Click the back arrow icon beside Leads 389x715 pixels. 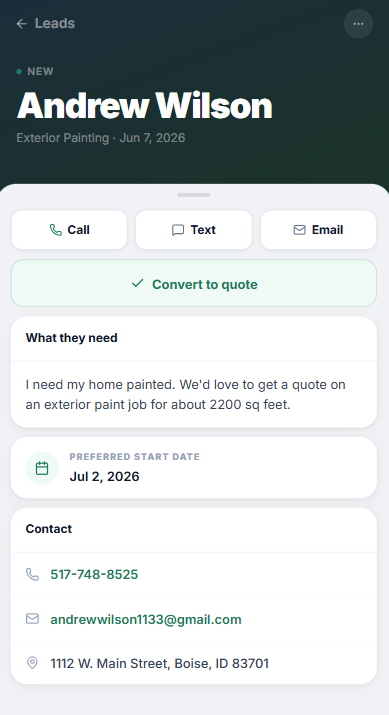(x=21, y=24)
